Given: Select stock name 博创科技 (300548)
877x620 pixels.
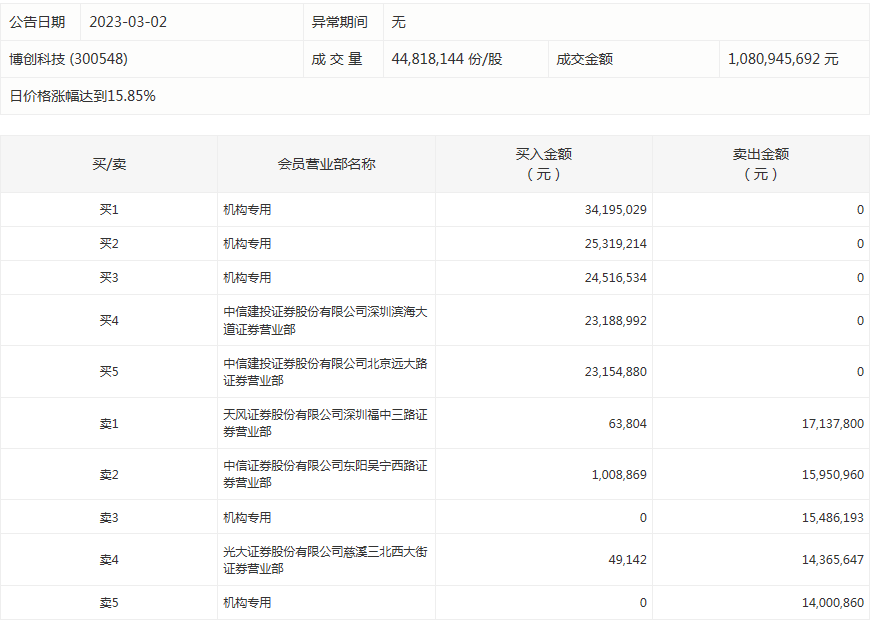Looking at the screenshot, I should pyautogui.click(x=69, y=59).
